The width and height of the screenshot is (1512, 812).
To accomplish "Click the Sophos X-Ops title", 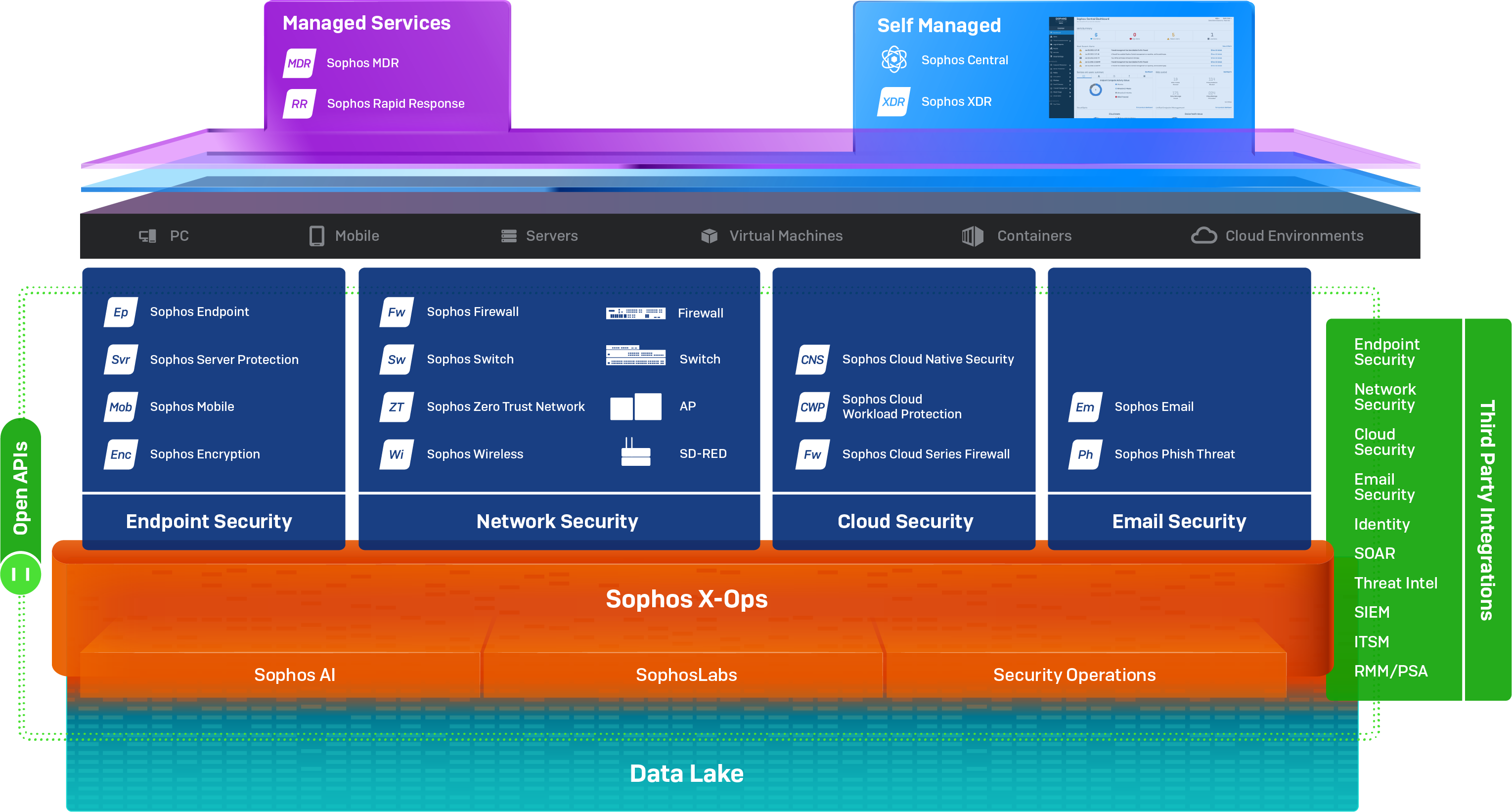I will 686,599.
